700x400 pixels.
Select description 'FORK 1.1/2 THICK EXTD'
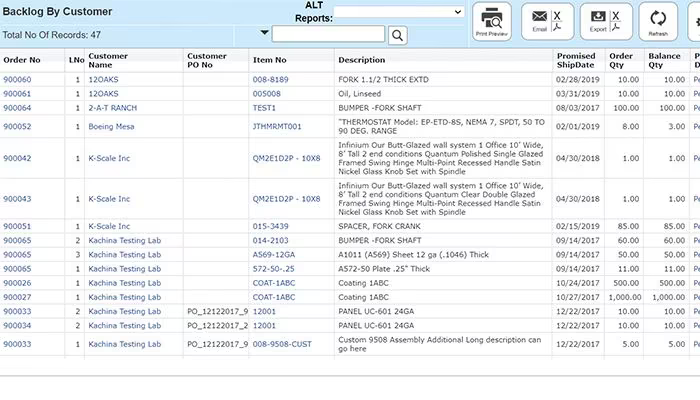[x=383, y=79]
